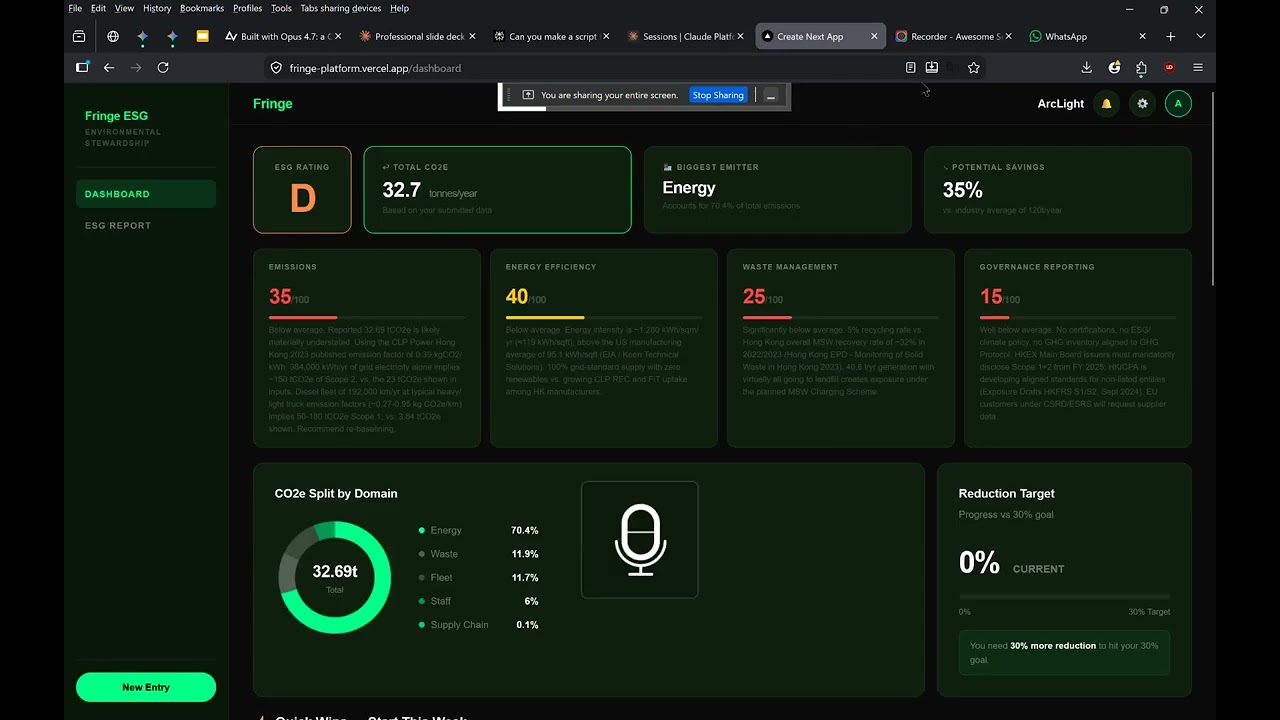This screenshot has height=720, width=1280.
Task: Click the Waste legend entry
Action: tap(479, 554)
